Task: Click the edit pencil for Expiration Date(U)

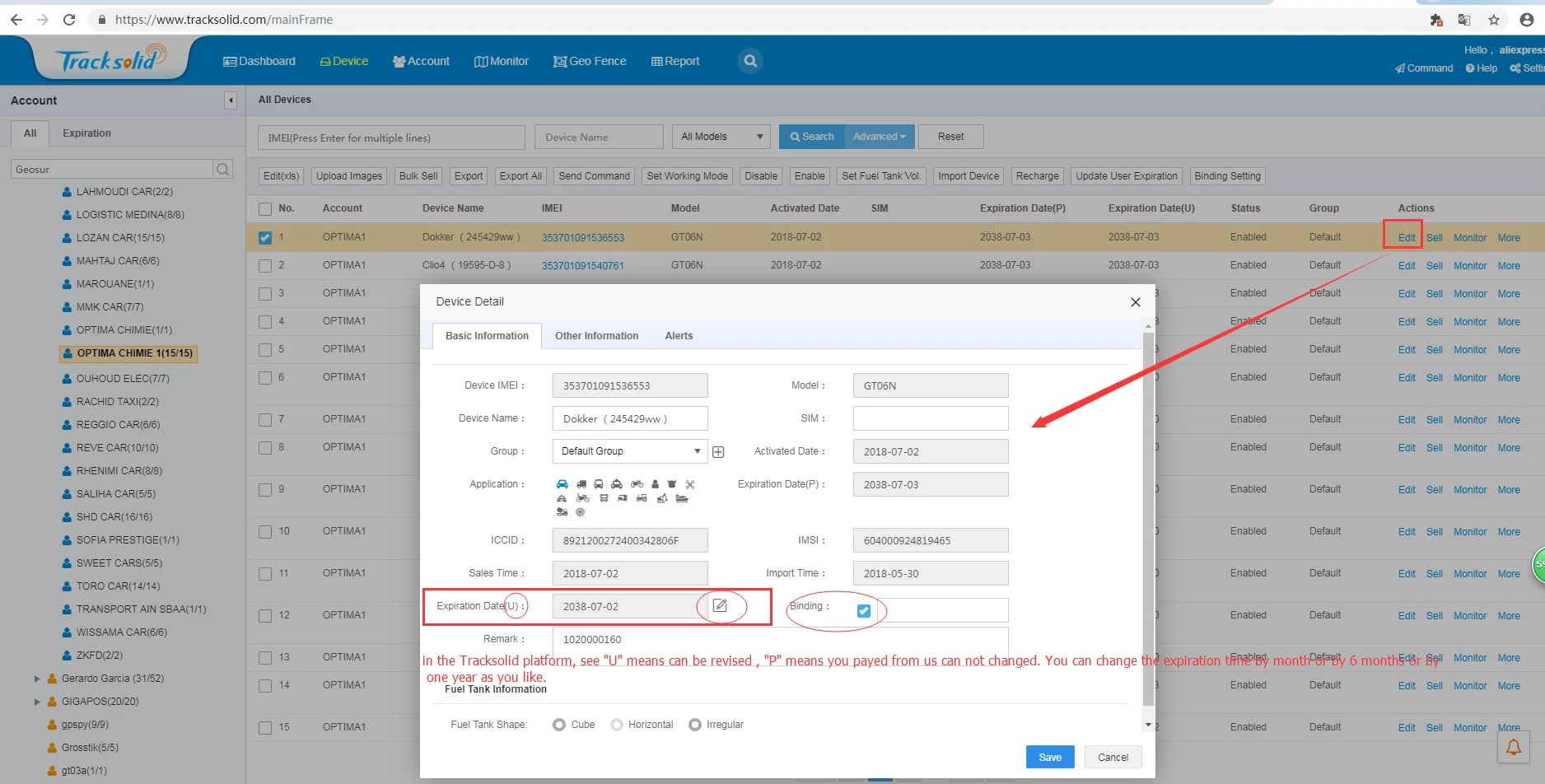Action: [x=720, y=606]
